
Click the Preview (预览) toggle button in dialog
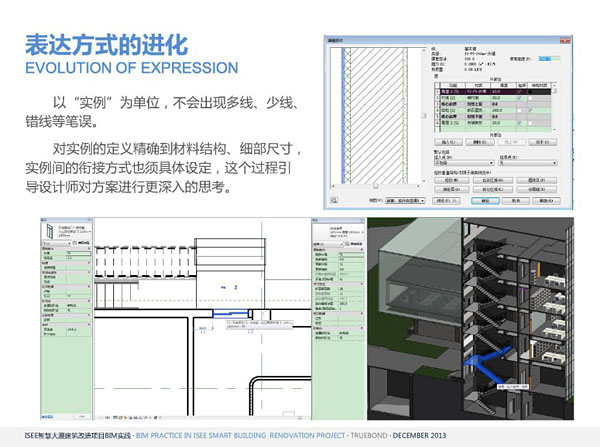(x=446, y=201)
